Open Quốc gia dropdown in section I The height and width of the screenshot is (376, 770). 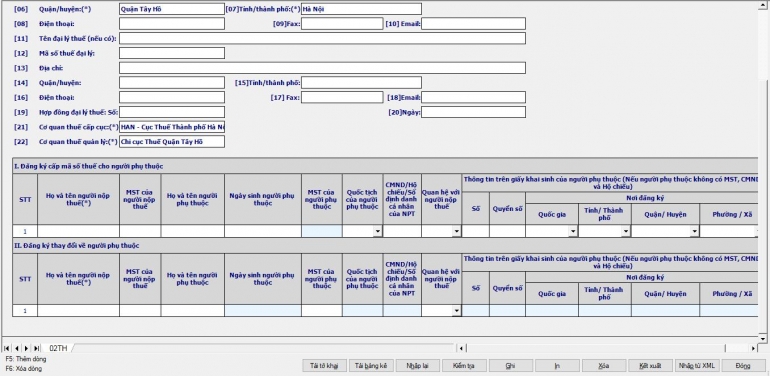[573, 231]
